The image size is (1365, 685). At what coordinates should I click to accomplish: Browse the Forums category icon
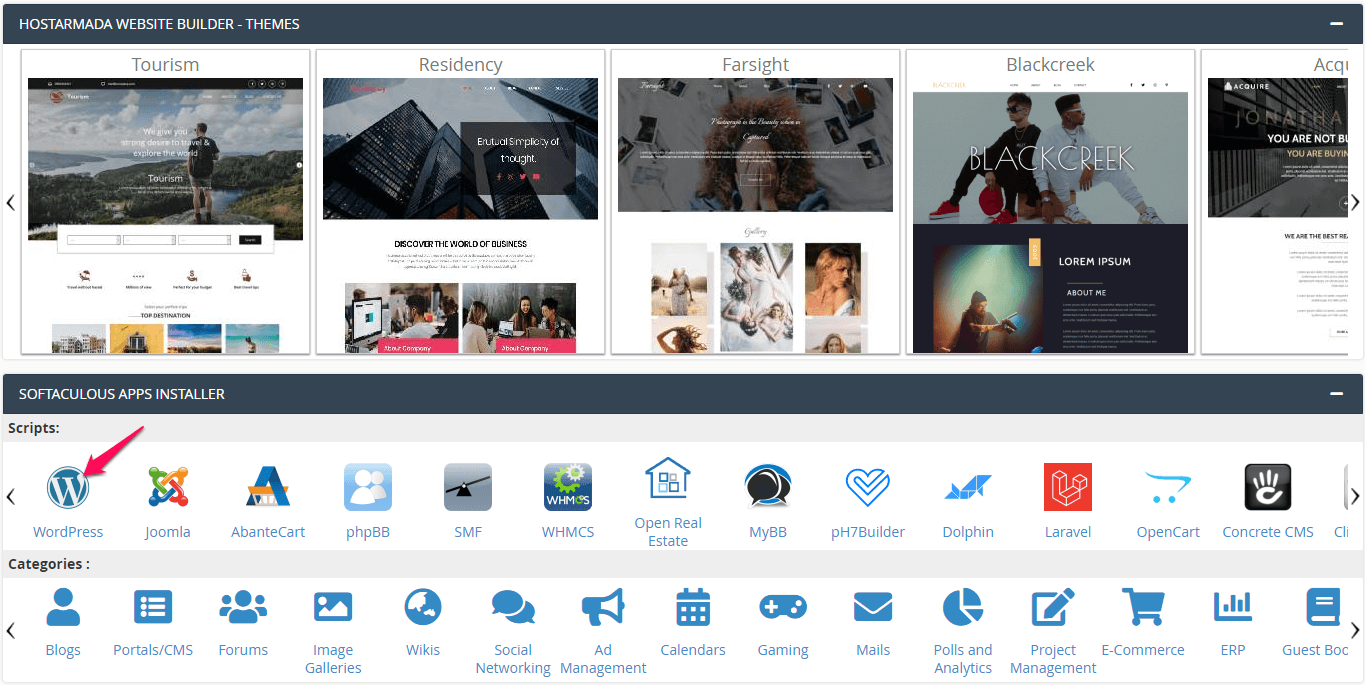coord(243,607)
